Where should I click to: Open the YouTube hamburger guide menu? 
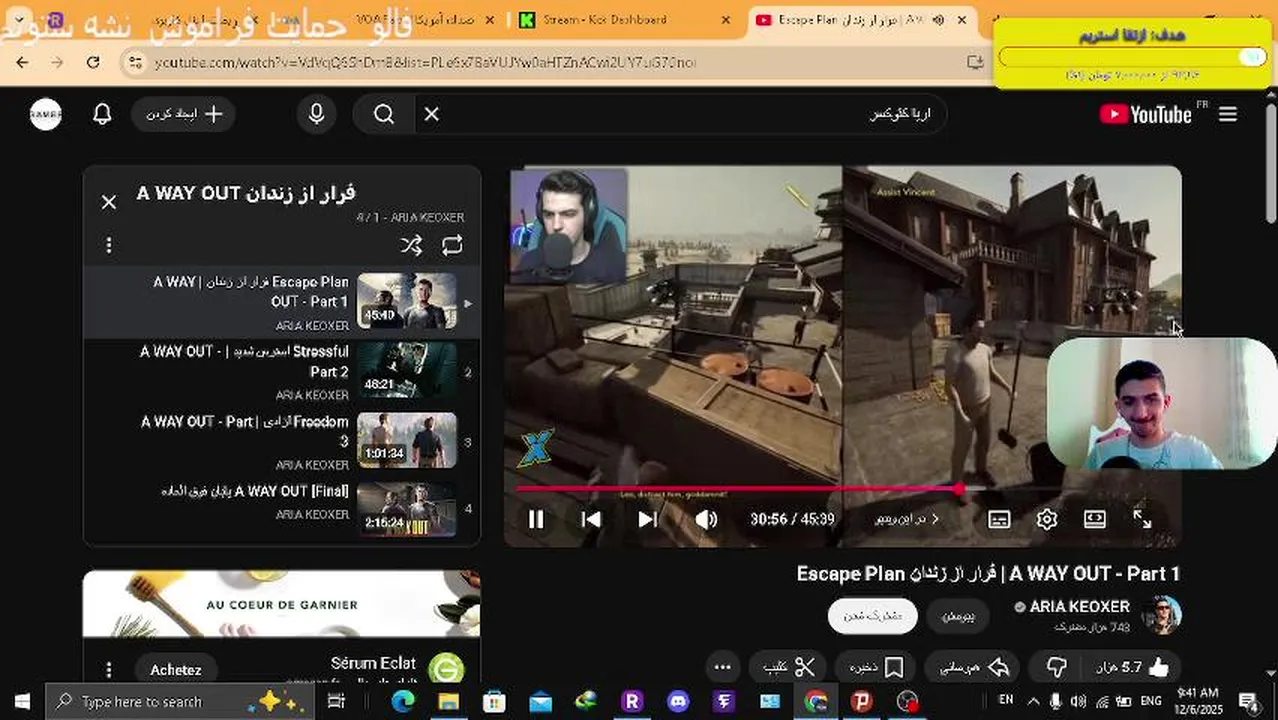[1228, 114]
